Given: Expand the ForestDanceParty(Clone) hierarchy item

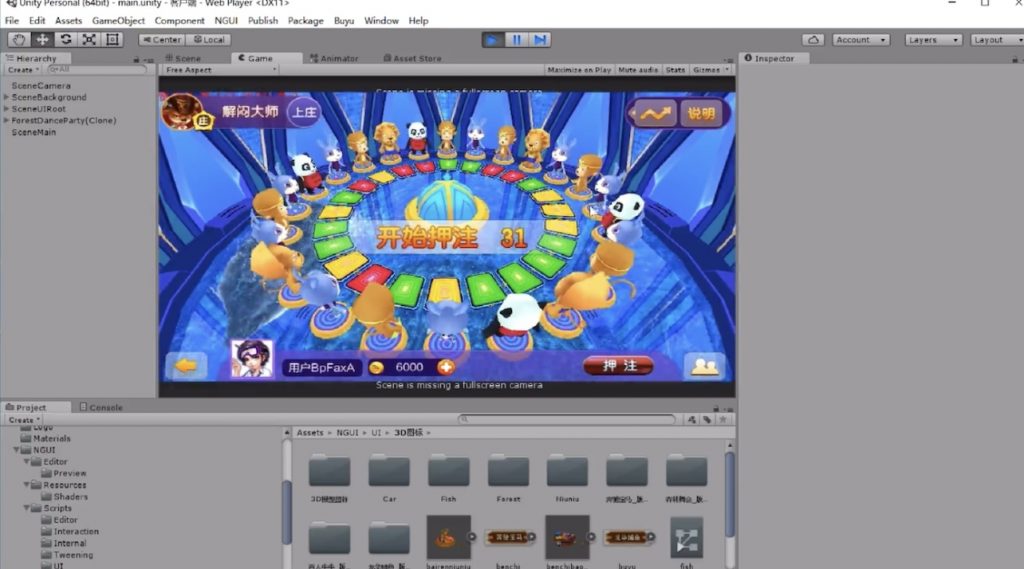Looking at the screenshot, I should tap(6, 121).
